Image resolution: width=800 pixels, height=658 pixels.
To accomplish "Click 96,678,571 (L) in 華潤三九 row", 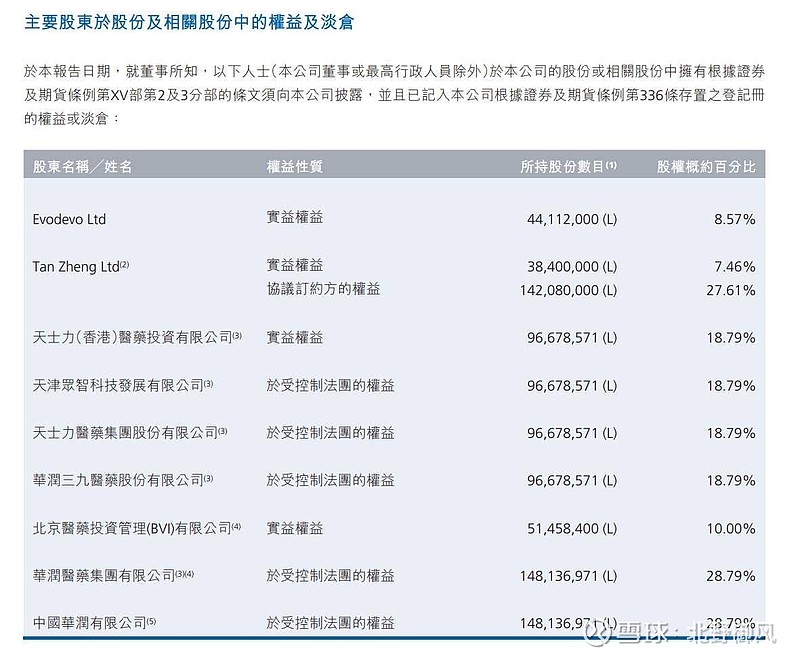I will coord(571,480).
